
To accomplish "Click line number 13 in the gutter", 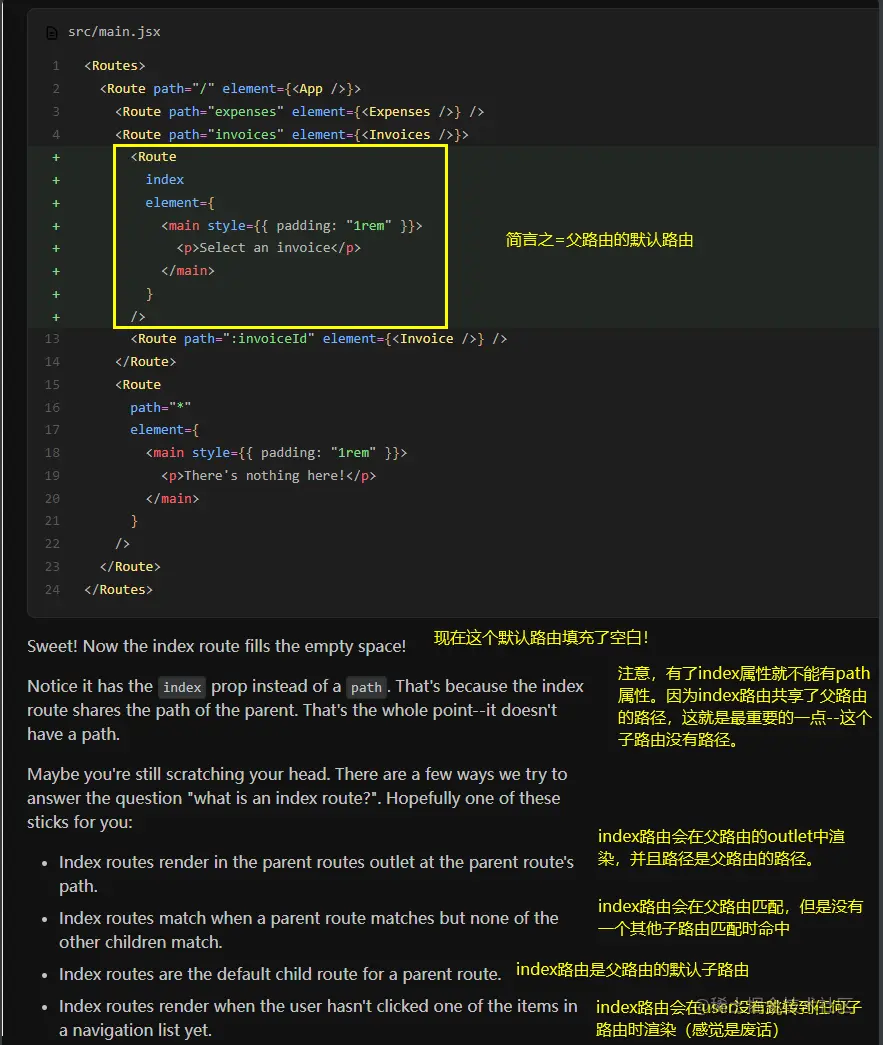I will (52, 339).
